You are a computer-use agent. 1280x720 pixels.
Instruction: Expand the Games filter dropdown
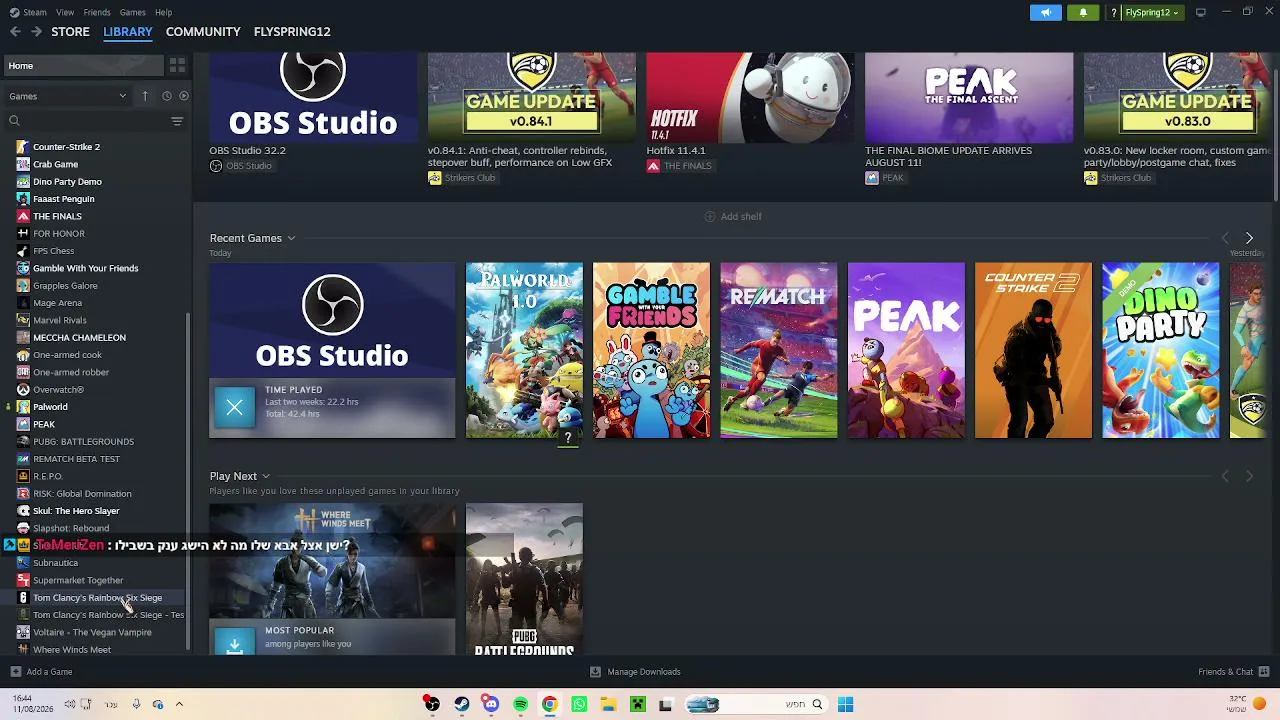tap(68, 96)
